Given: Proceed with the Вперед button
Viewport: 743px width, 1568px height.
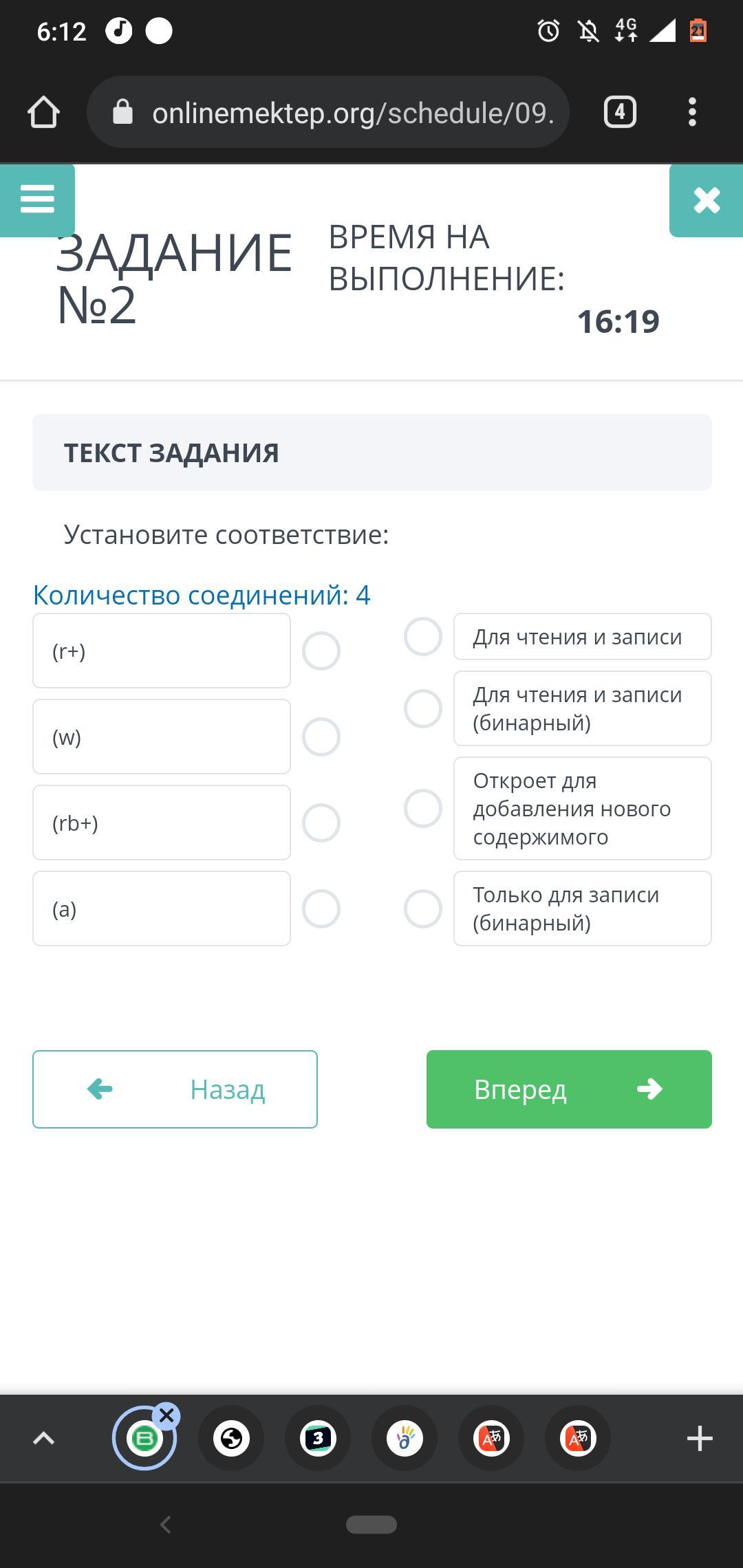Looking at the screenshot, I should click(569, 1089).
